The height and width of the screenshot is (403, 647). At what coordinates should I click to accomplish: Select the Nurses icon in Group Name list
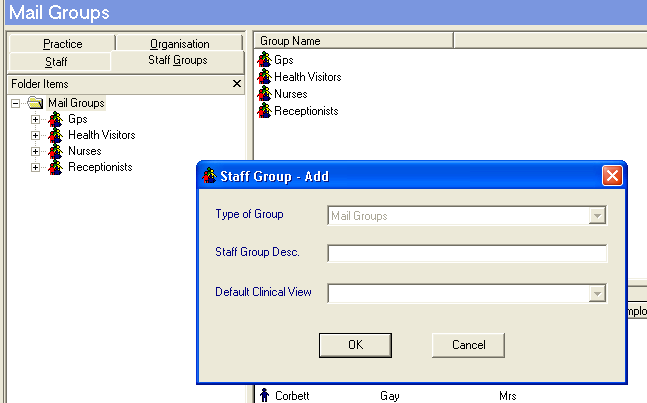coord(264,94)
